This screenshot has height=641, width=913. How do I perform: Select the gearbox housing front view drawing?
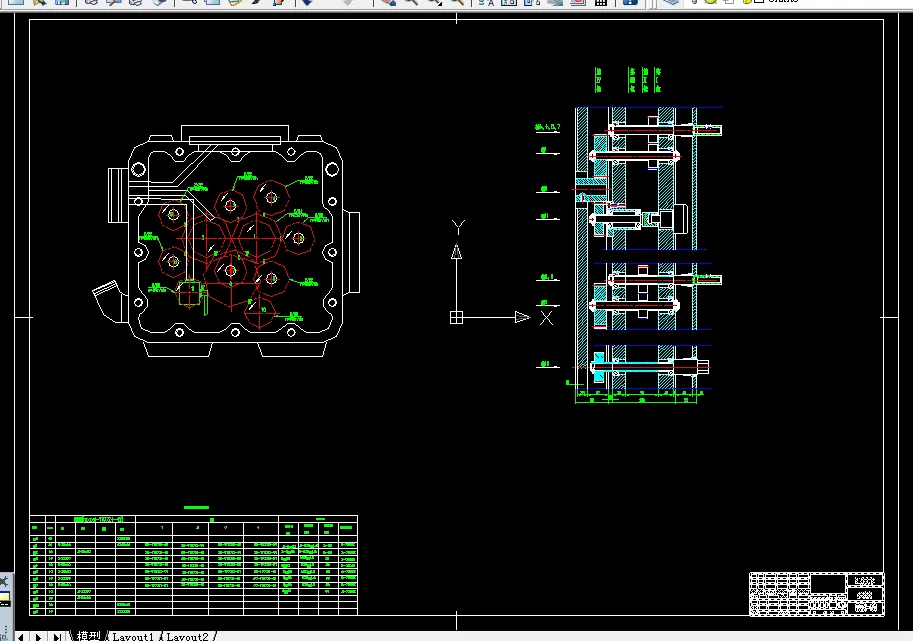(x=227, y=241)
